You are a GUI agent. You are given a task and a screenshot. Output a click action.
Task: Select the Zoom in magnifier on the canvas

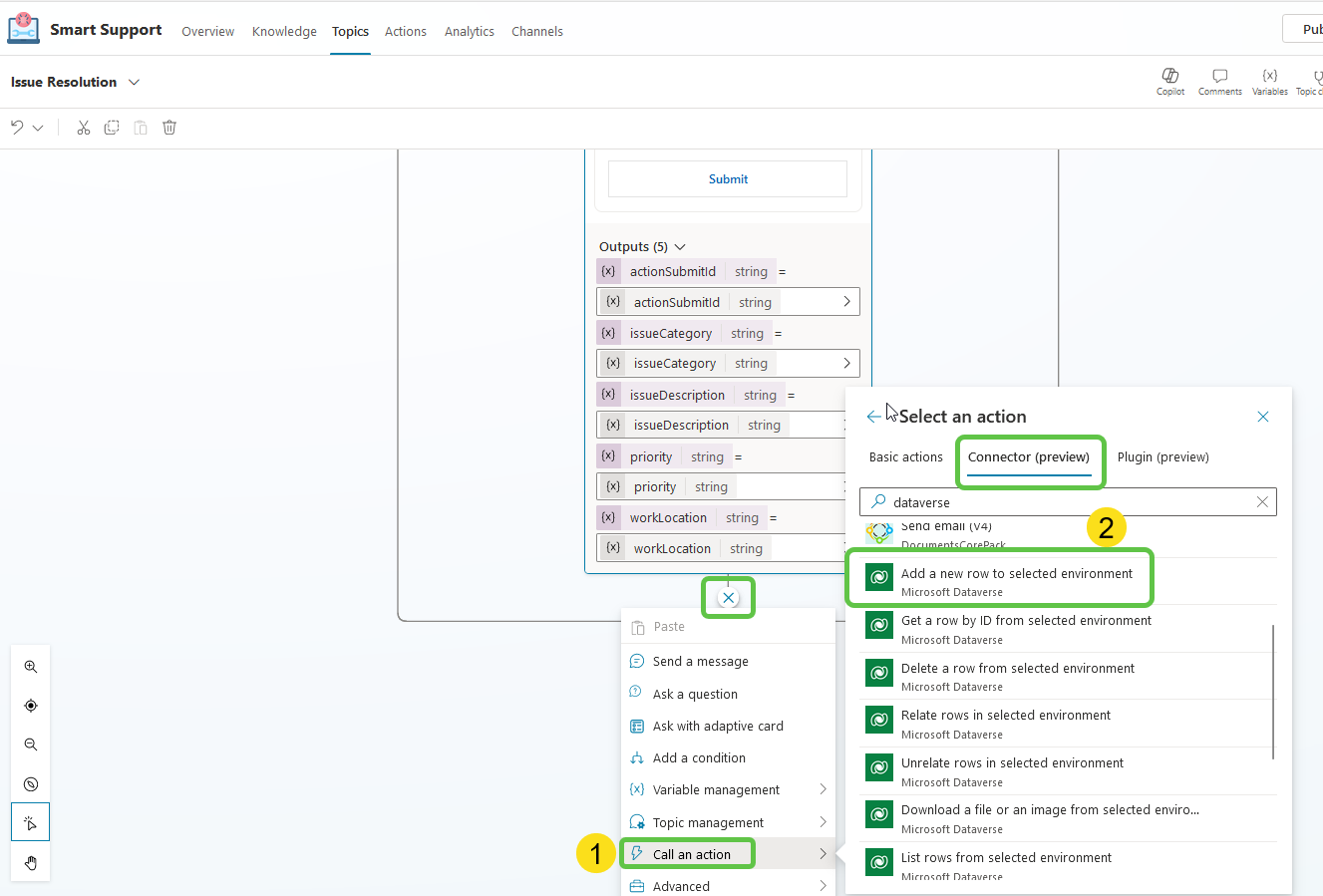pyautogui.click(x=30, y=666)
